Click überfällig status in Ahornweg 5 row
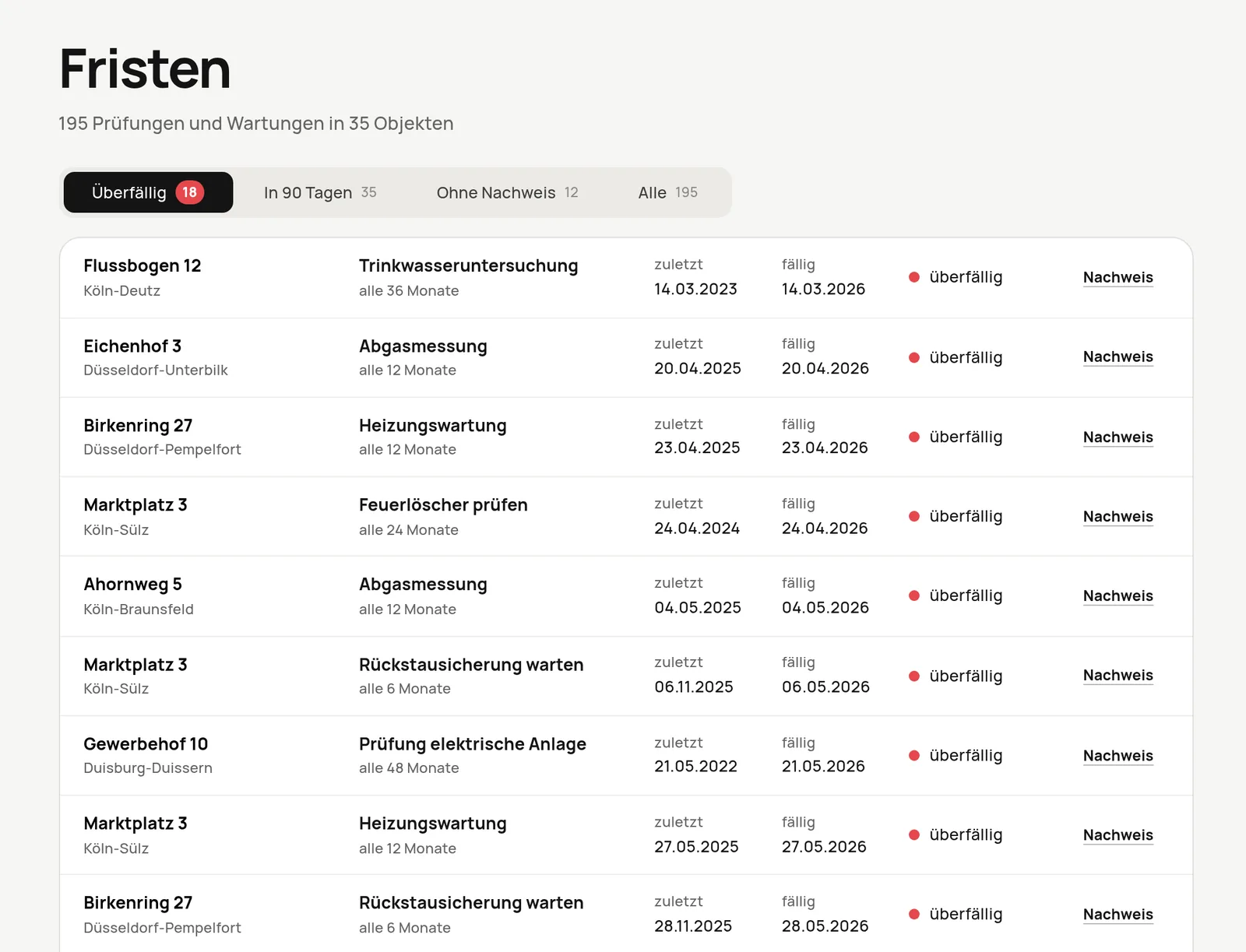Viewport: 1246px width, 952px height. [956, 595]
